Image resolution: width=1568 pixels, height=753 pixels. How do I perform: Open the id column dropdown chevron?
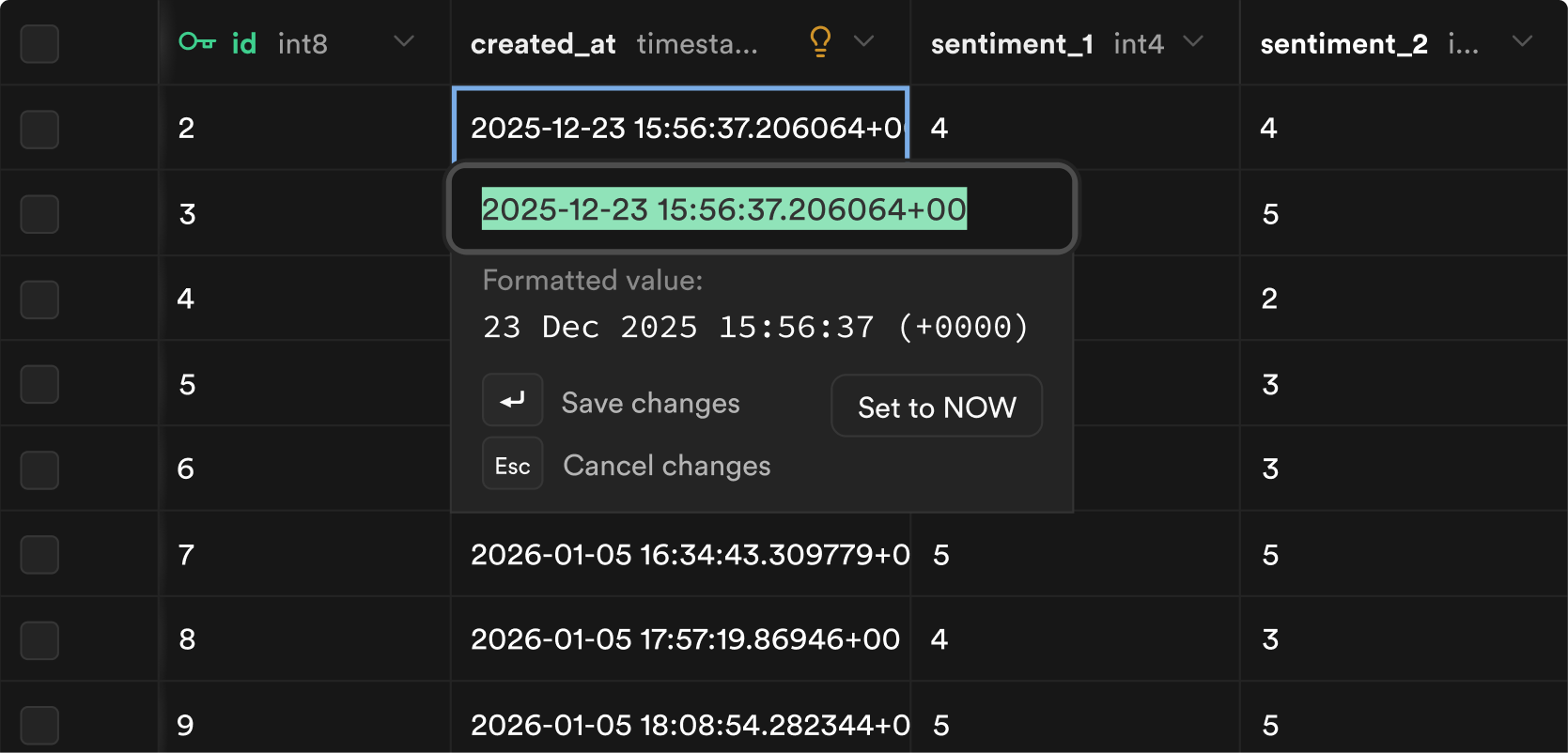point(404,41)
